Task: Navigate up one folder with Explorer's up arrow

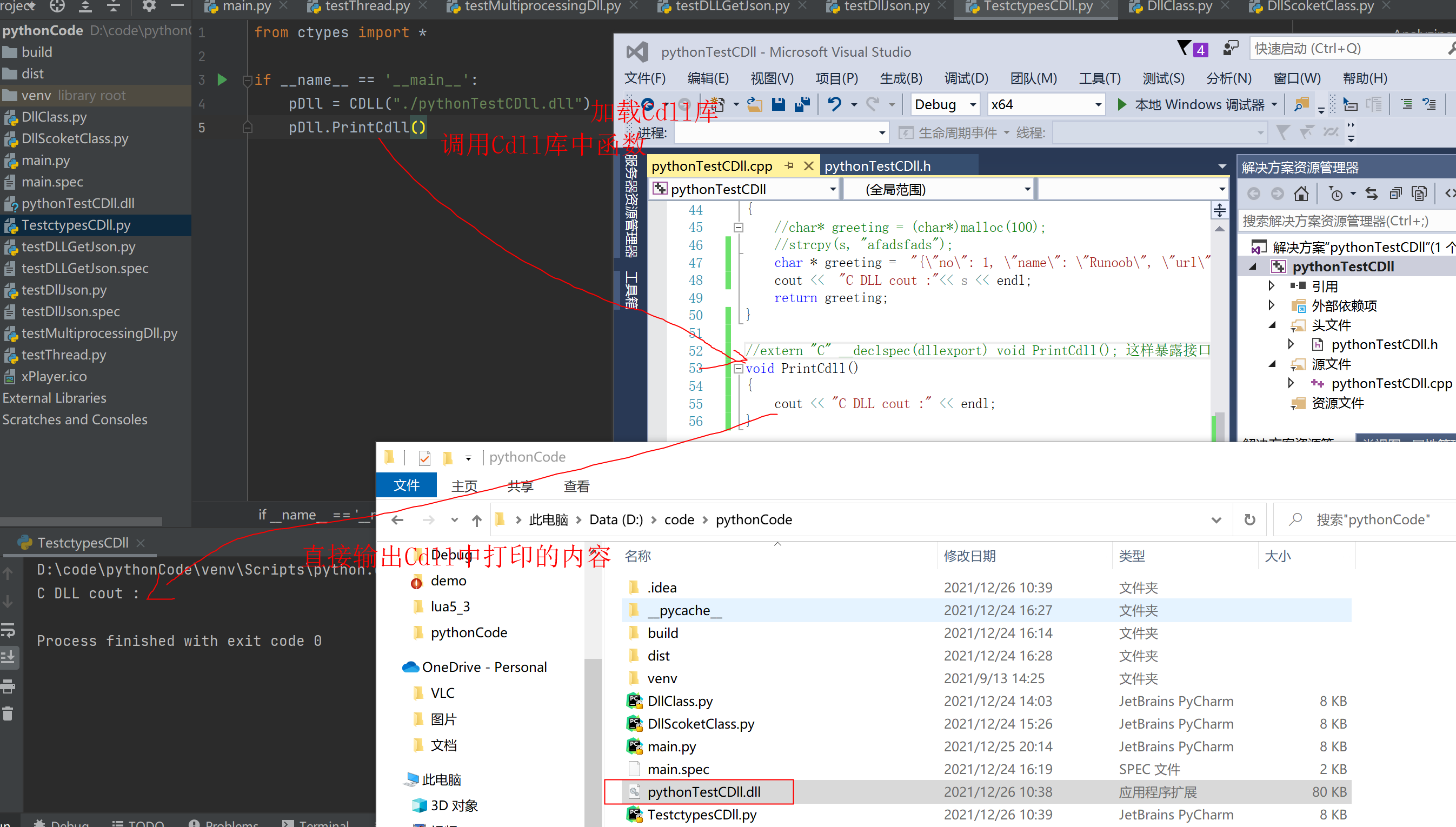Action: (x=477, y=519)
